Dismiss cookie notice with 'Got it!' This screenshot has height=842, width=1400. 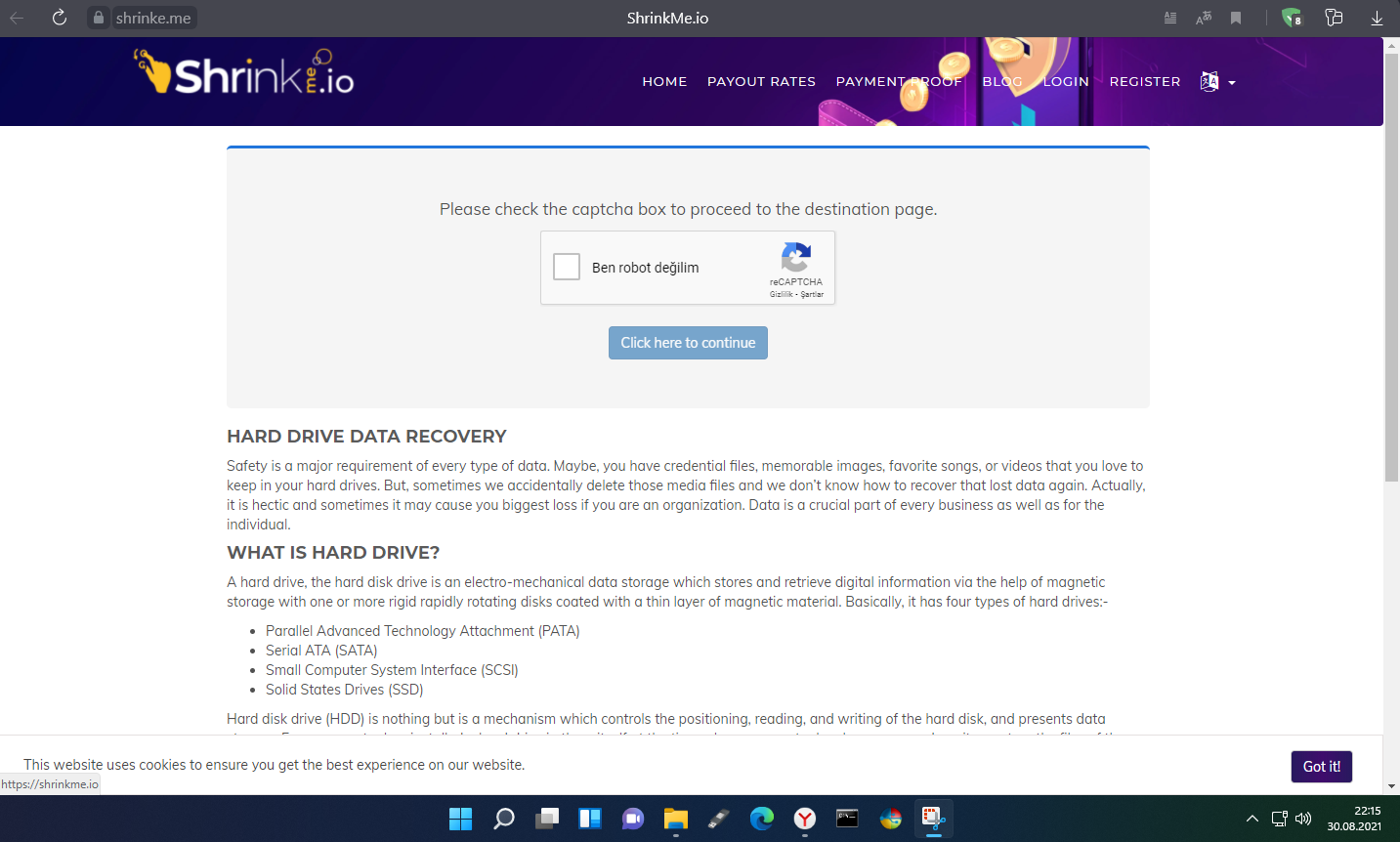pyautogui.click(x=1321, y=767)
